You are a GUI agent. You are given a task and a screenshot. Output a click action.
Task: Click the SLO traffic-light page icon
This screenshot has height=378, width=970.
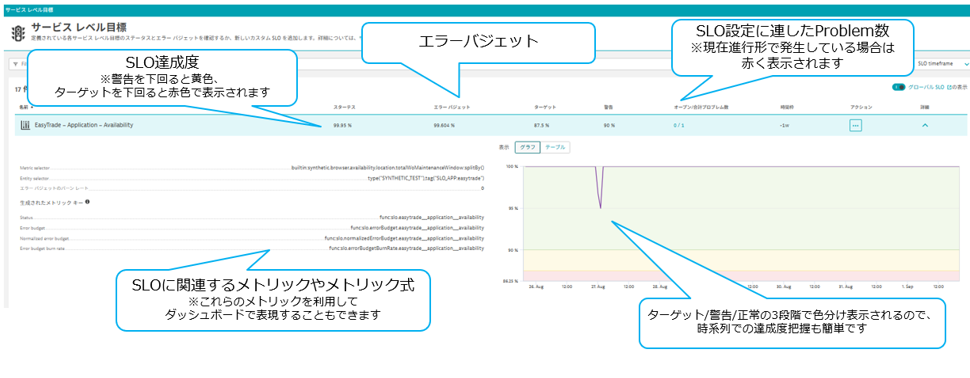point(18,33)
